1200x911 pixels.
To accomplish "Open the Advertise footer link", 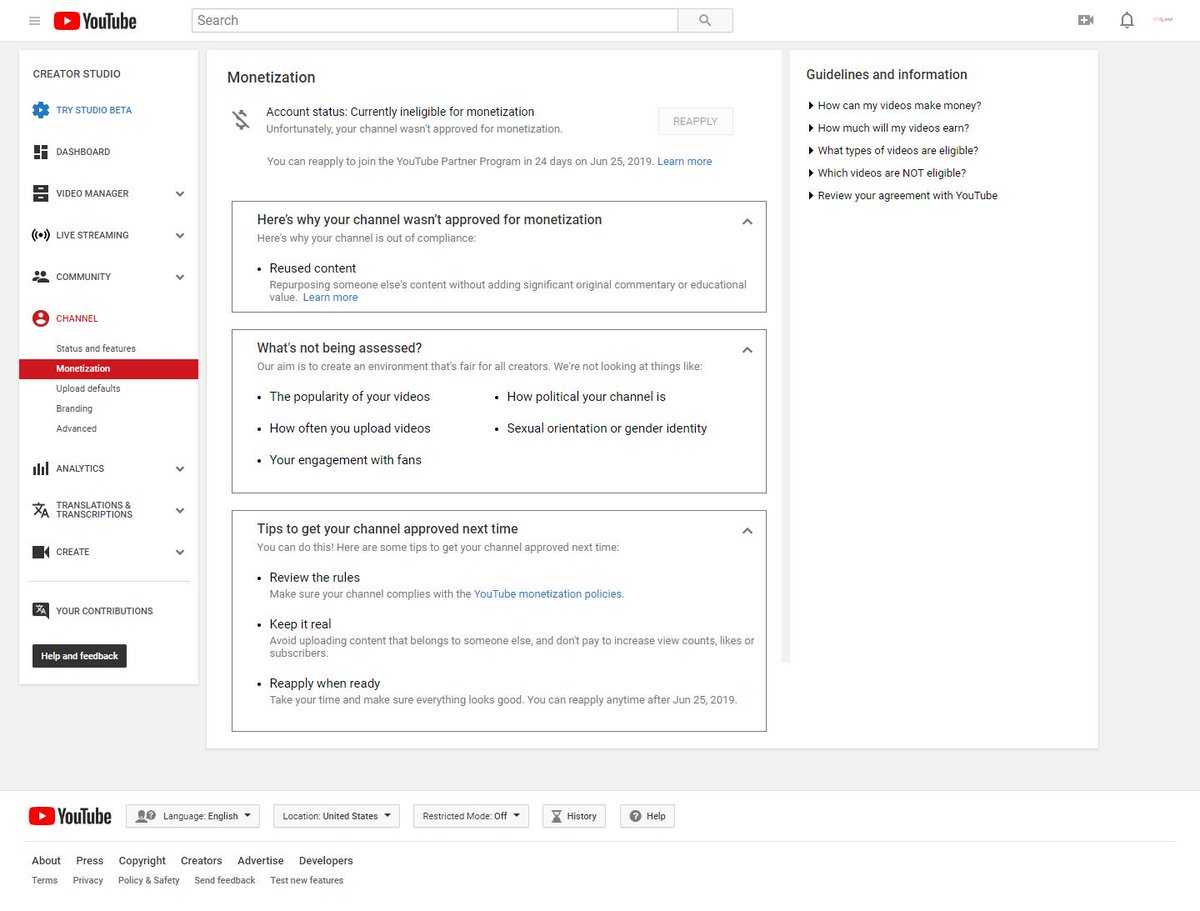I will 260,861.
